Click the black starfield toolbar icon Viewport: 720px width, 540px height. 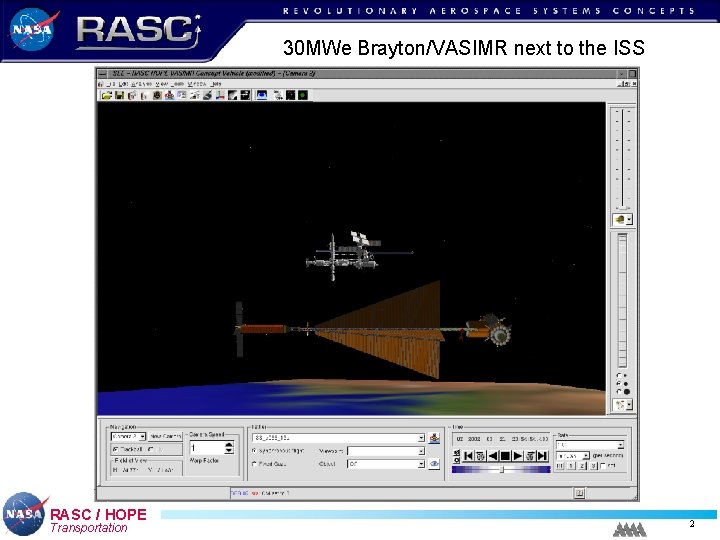tap(291, 95)
